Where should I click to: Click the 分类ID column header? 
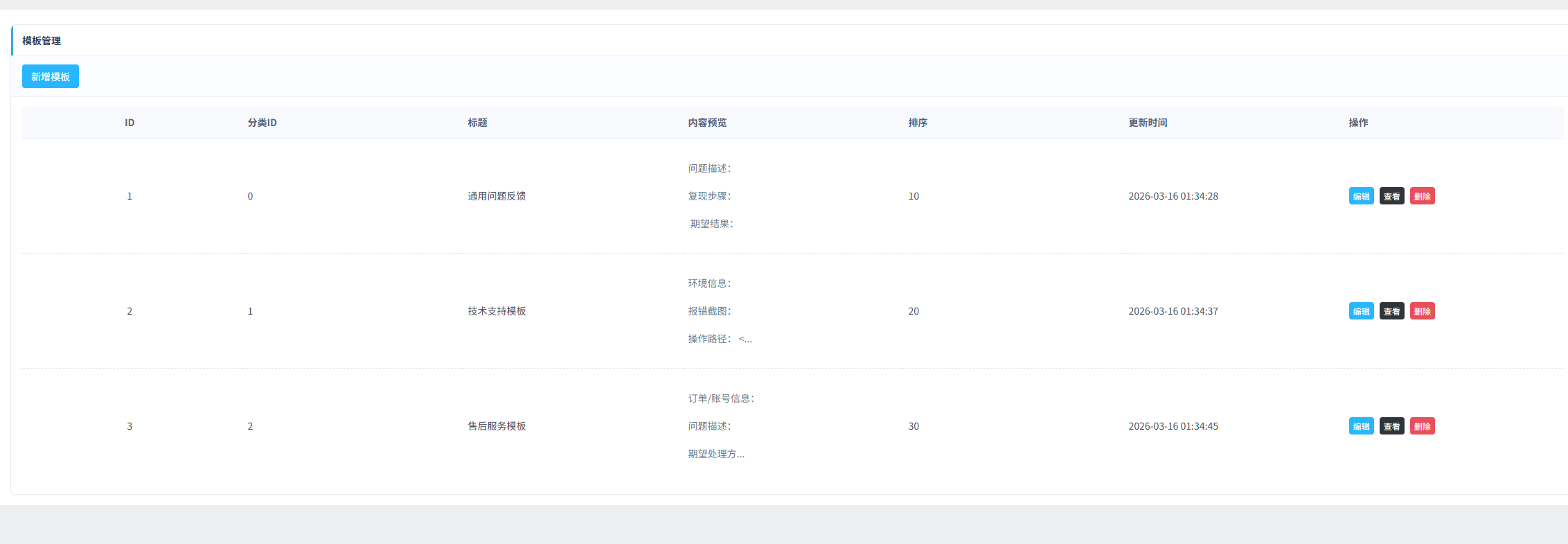pyautogui.click(x=262, y=123)
